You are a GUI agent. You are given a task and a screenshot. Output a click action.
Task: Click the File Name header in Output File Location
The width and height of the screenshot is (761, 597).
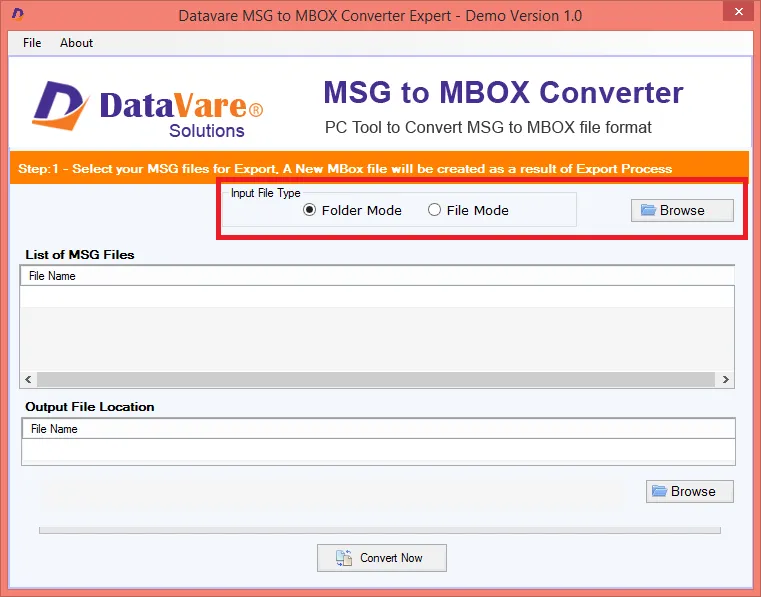379,429
